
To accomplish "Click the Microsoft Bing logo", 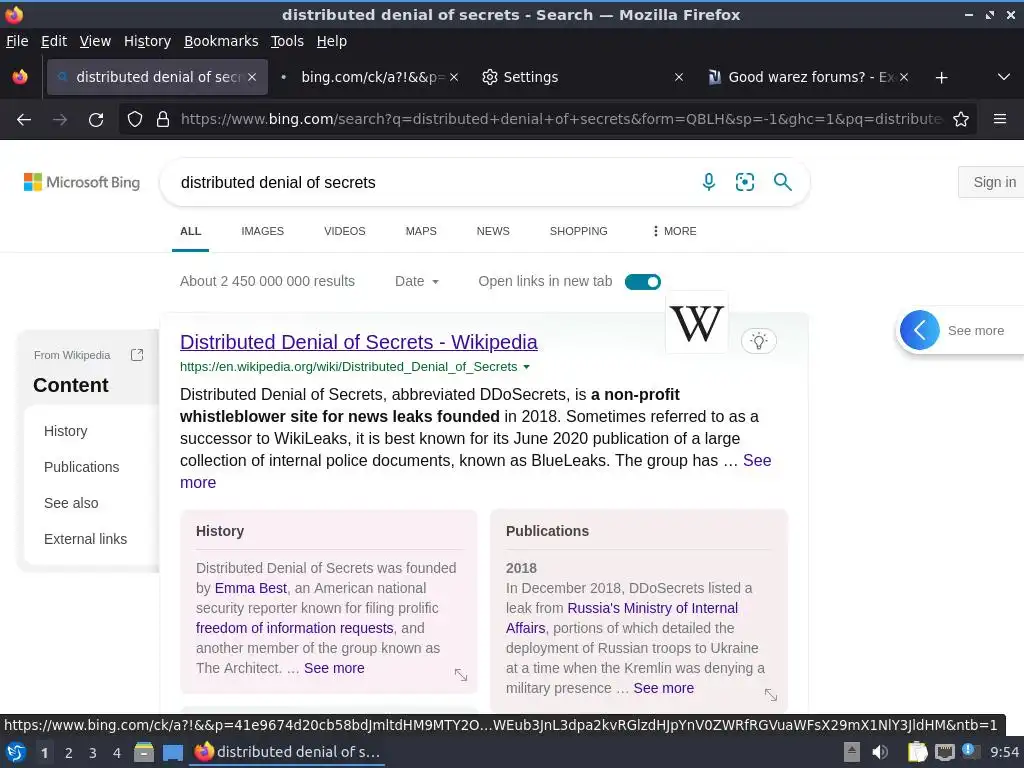I will click(82, 182).
